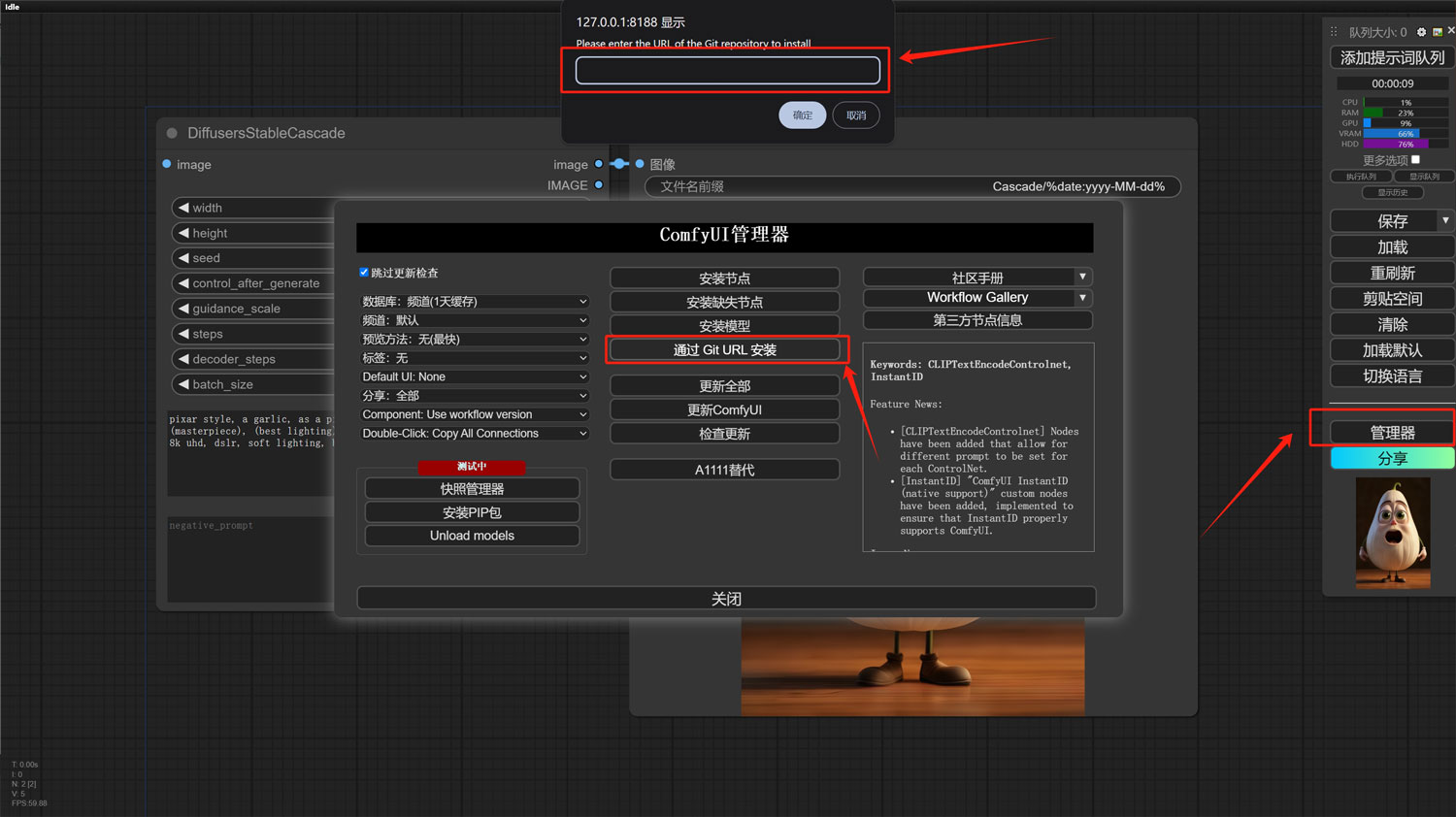
Task: Click 显示历史 button
Action: pyautogui.click(x=1393, y=192)
